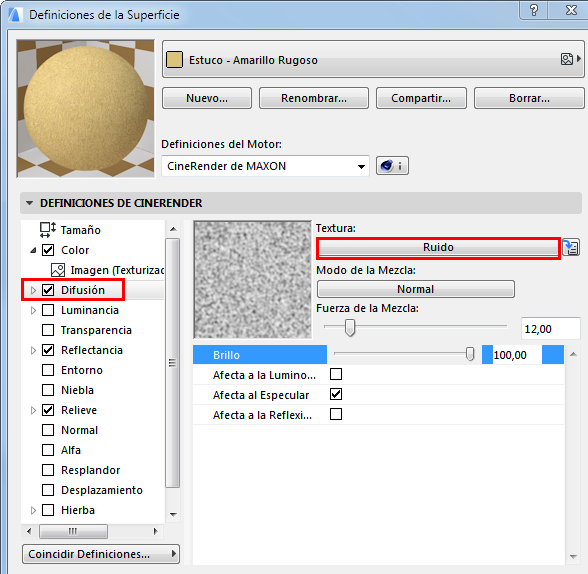The image size is (588, 574).
Task: Click the texture load icon next to Ruido
Action: tap(571, 247)
